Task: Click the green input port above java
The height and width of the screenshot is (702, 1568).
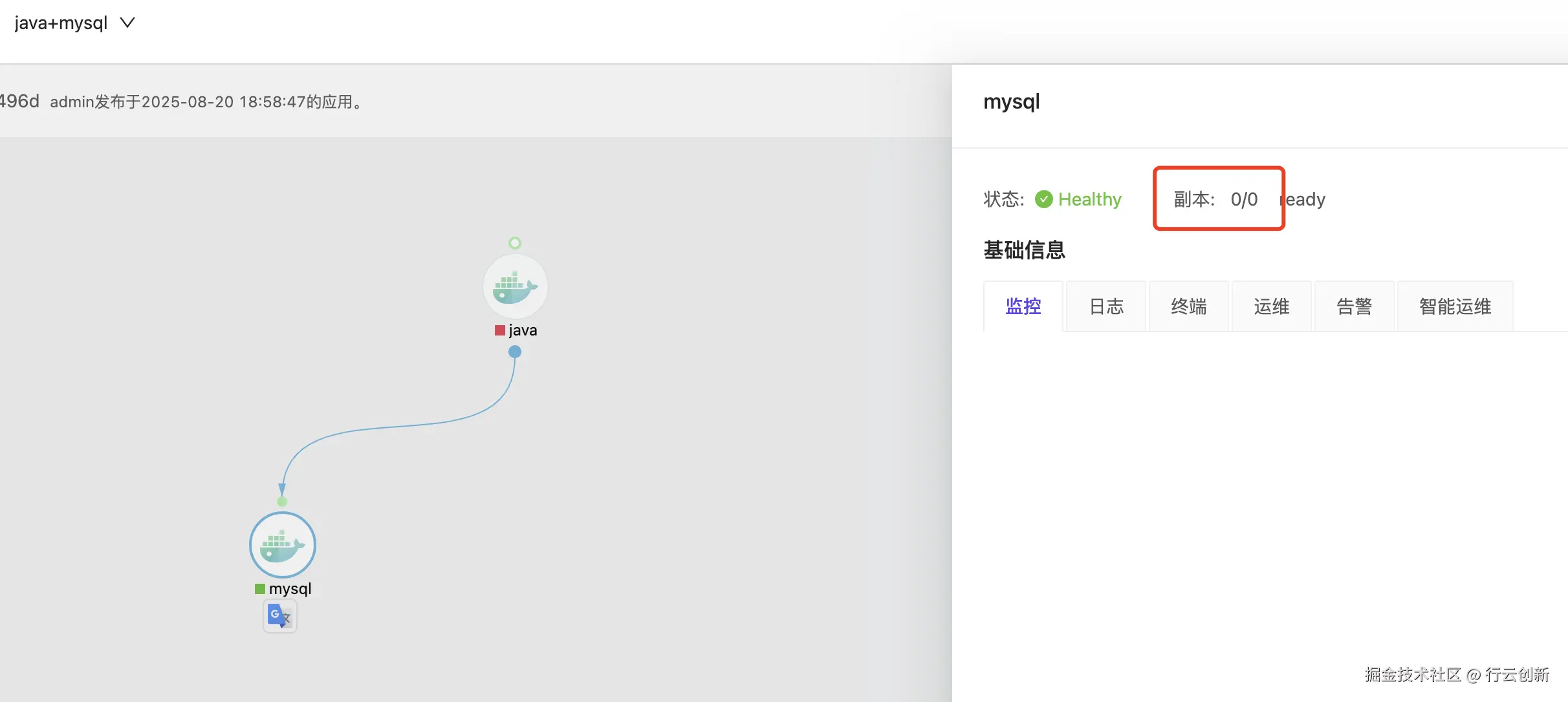Action: [x=515, y=243]
